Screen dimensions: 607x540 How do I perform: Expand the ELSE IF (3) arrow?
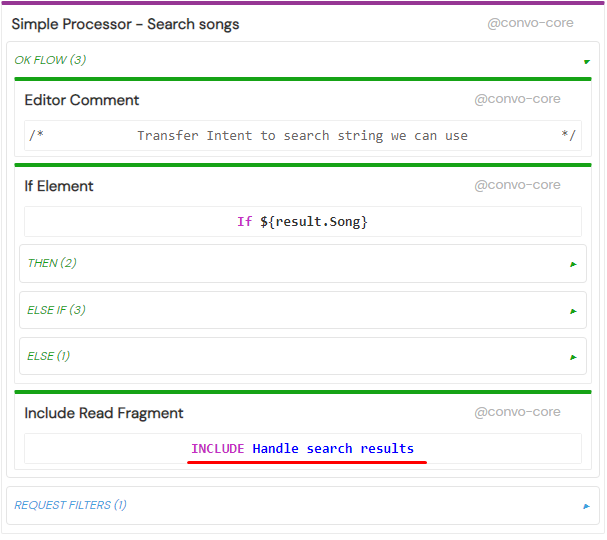pyautogui.click(x=573, y=311)
